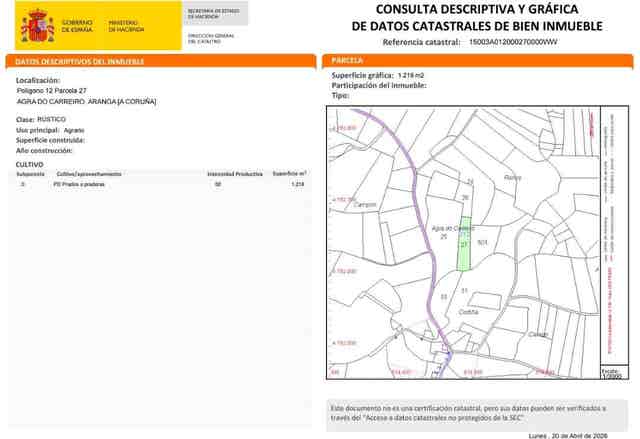
Task: Select the cadastral reference number 15003A012000270000WW
Action: tap(513, 43)
